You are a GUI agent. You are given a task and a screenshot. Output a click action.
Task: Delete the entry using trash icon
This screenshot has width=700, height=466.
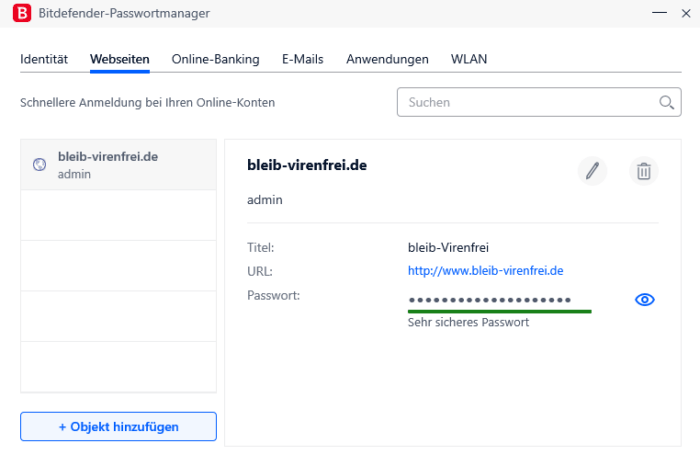[x=643, y=171]
